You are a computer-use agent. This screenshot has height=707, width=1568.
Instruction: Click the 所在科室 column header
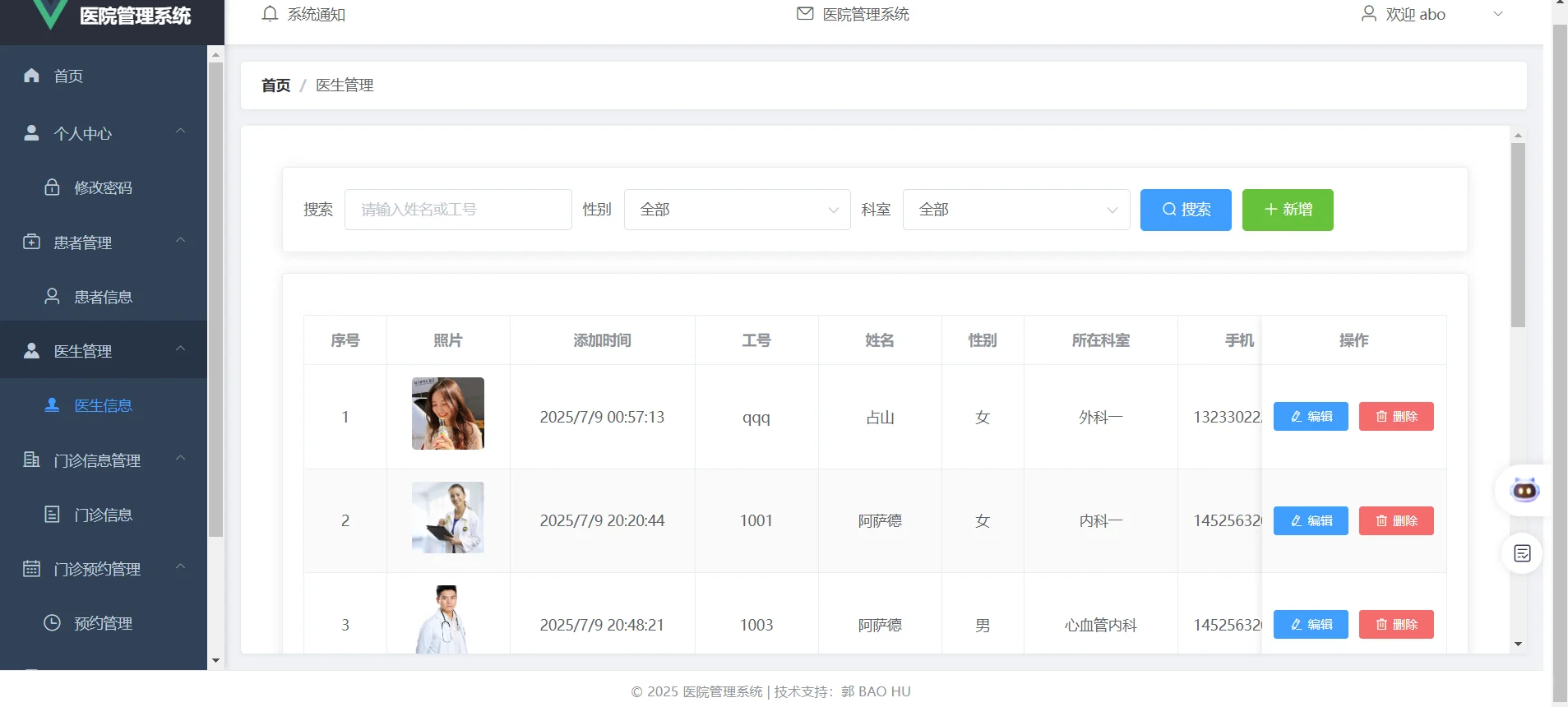(1101, 340)
